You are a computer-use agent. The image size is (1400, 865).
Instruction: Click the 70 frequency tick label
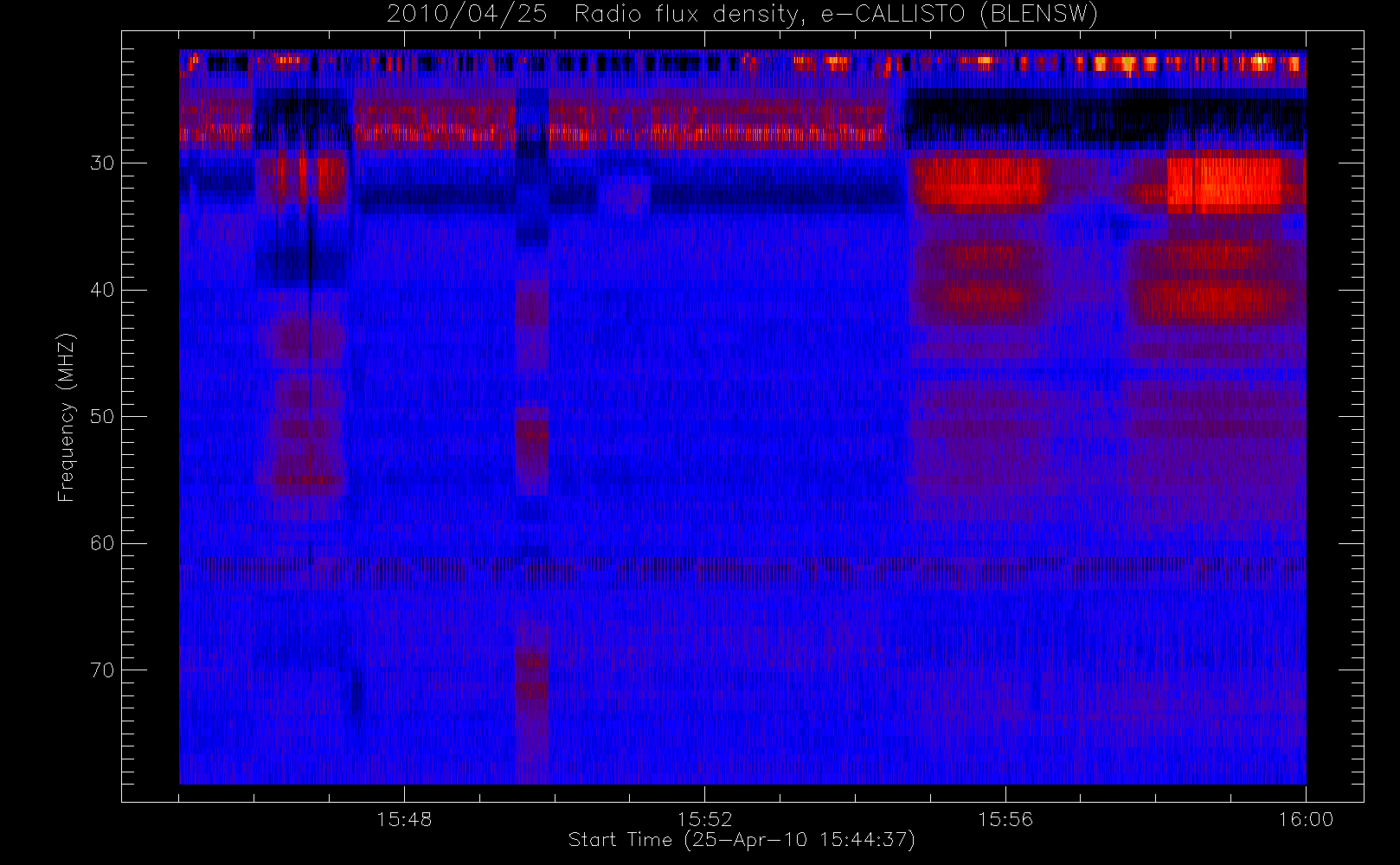coord(102,670)
